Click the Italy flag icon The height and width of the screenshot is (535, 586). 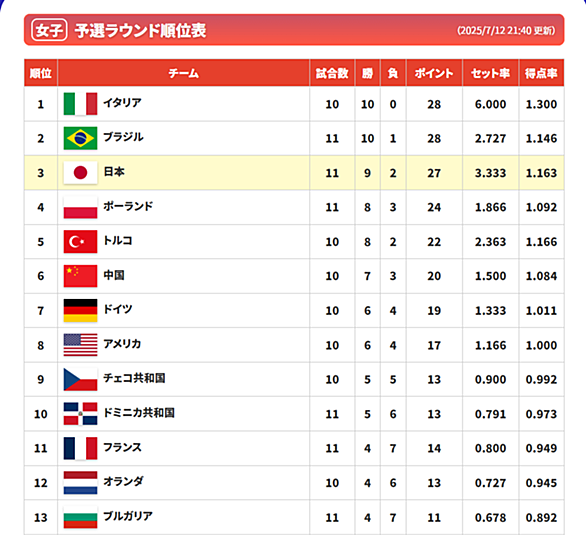coord(80,104)
